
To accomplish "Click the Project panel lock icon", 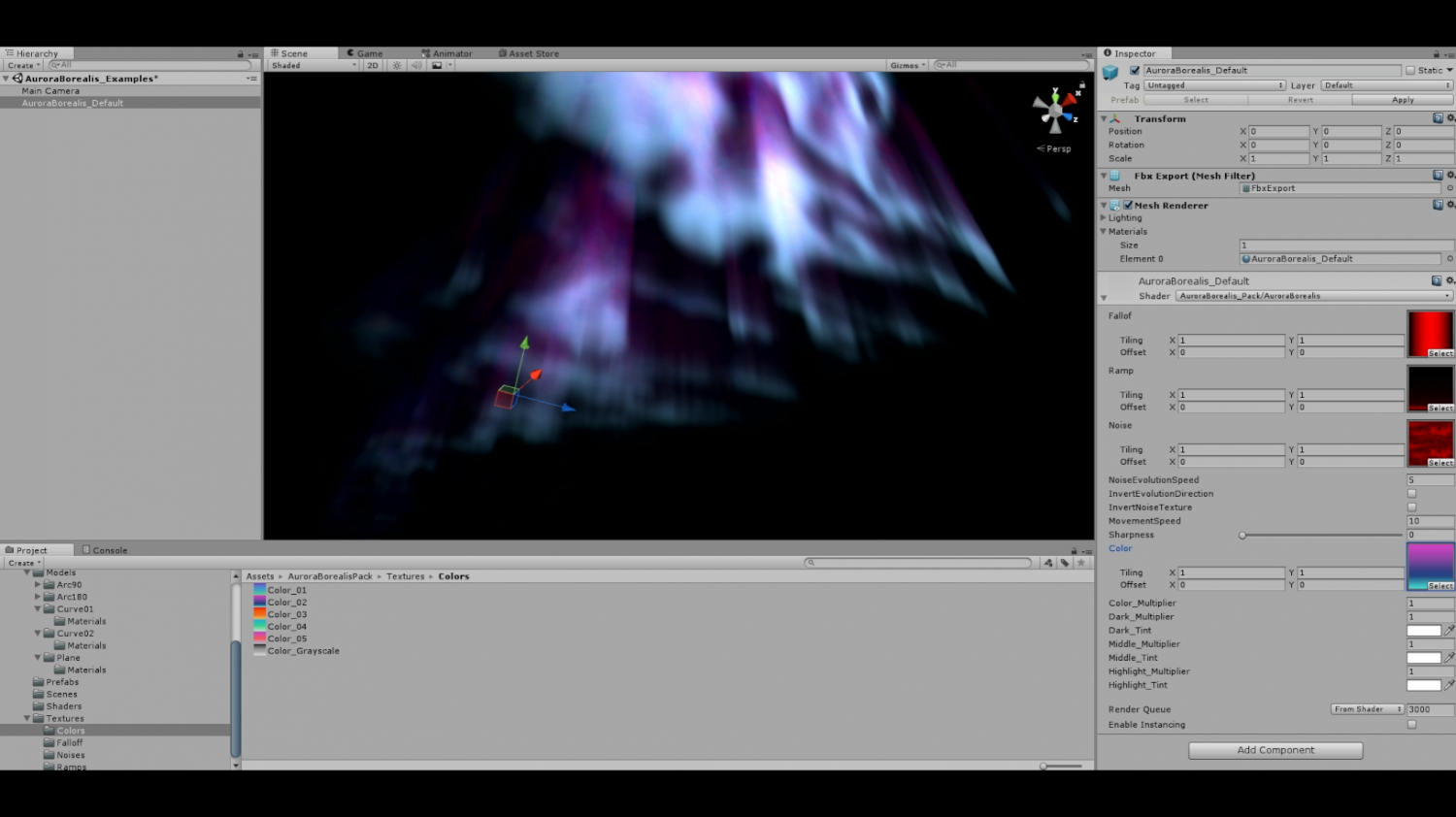I will pyautogui.click(x=1074, y=551).
